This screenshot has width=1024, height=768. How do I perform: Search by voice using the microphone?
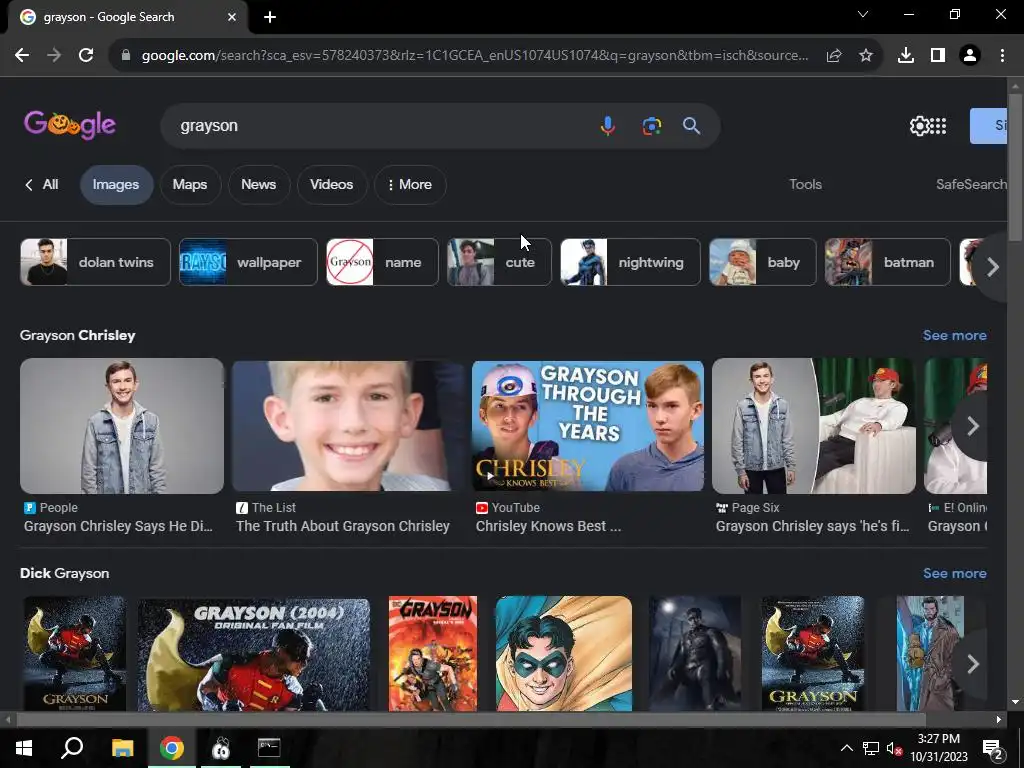(x=607, y=125)
